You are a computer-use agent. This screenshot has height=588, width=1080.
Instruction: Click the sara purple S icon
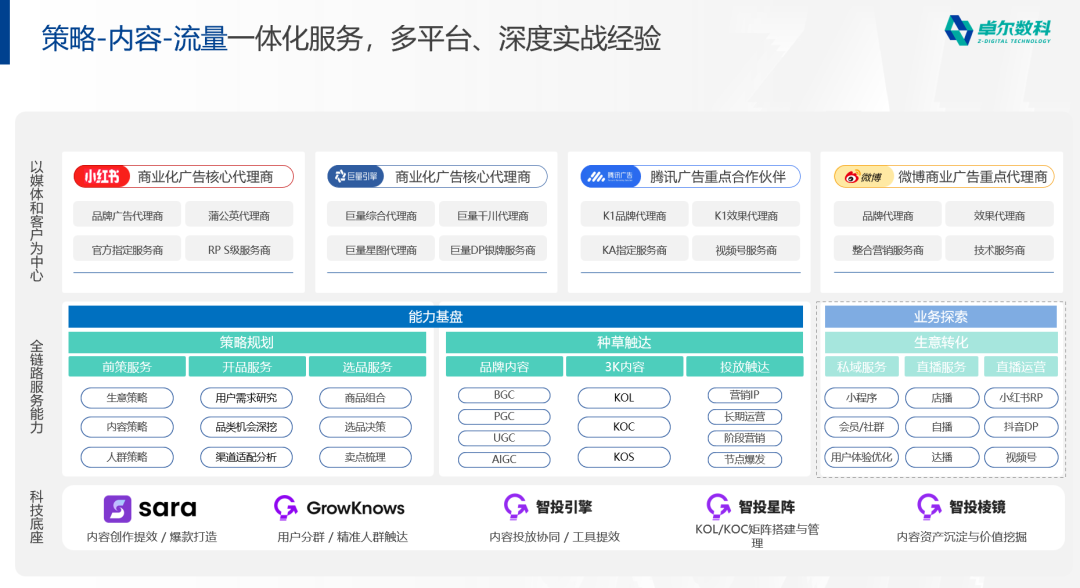(x=117, y=509)
